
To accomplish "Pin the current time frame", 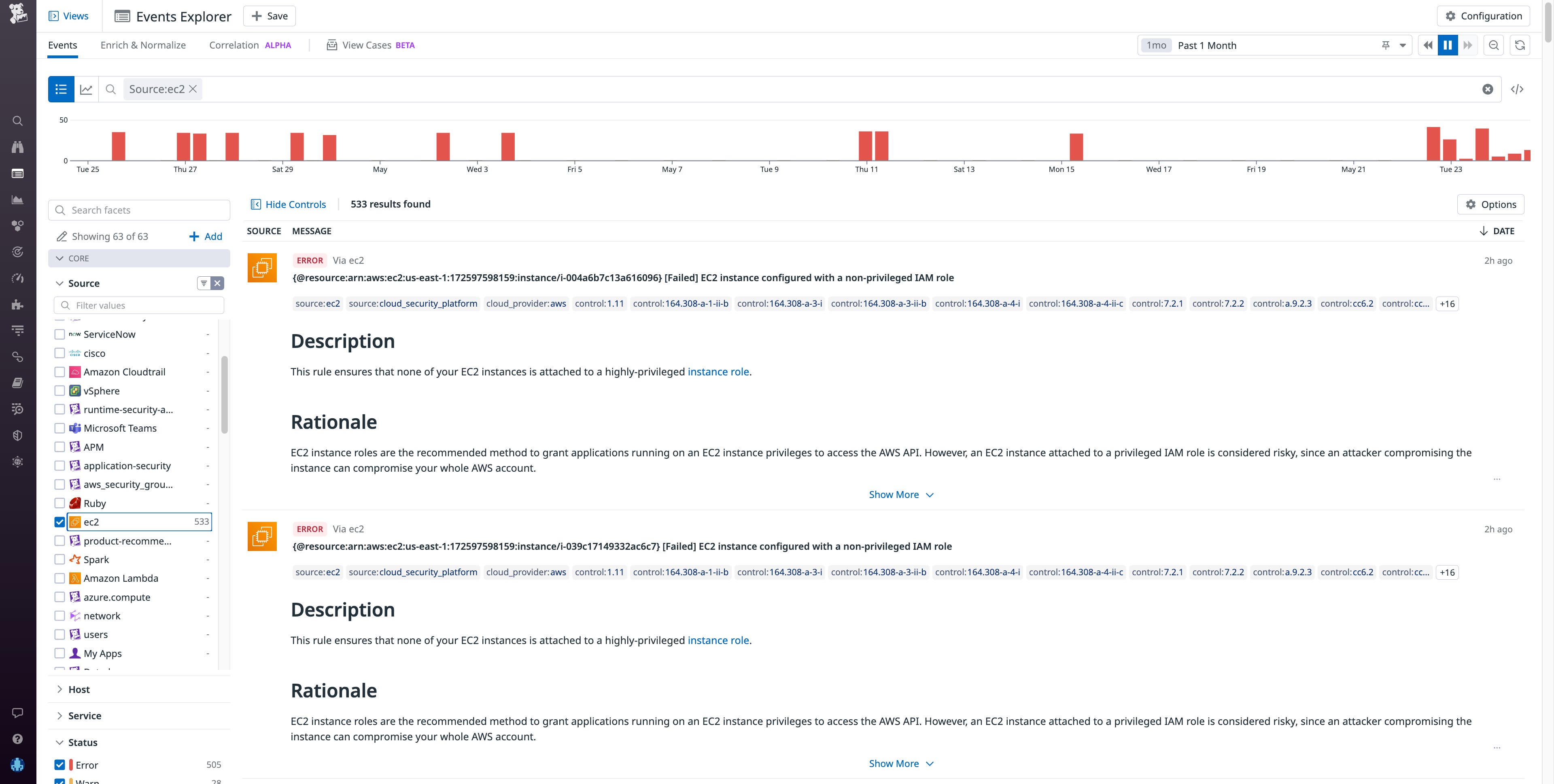I will click(x=1386, y=44).
